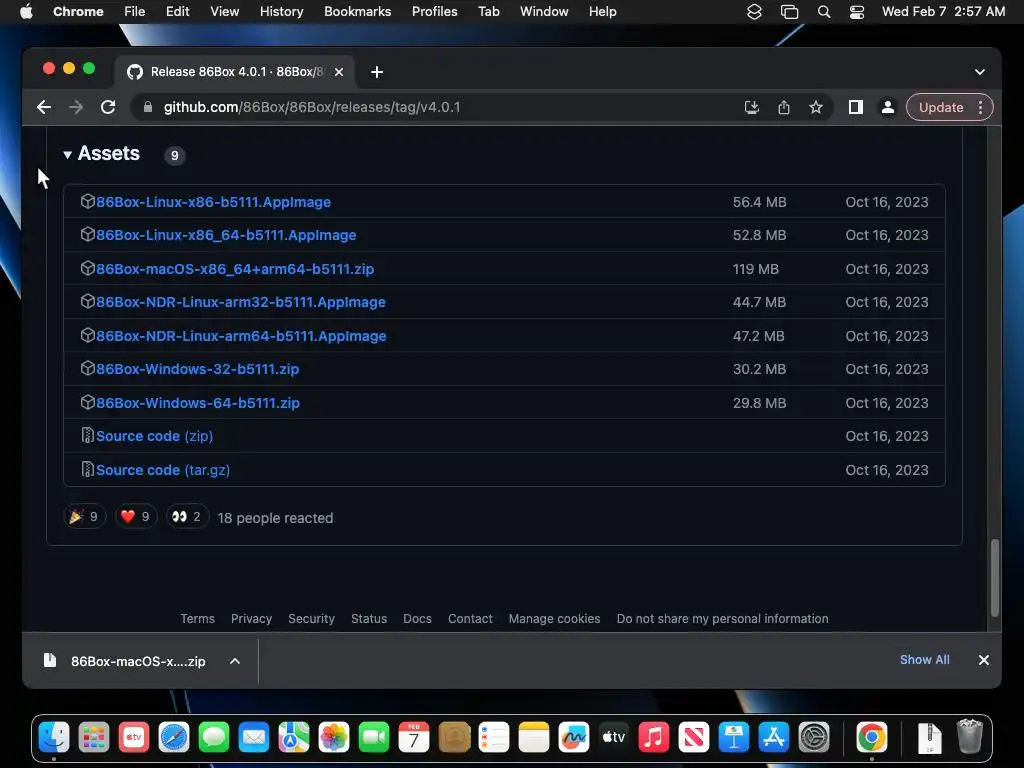
Task: Open Spotlight search in menu bar
Action: click(824, 12)
